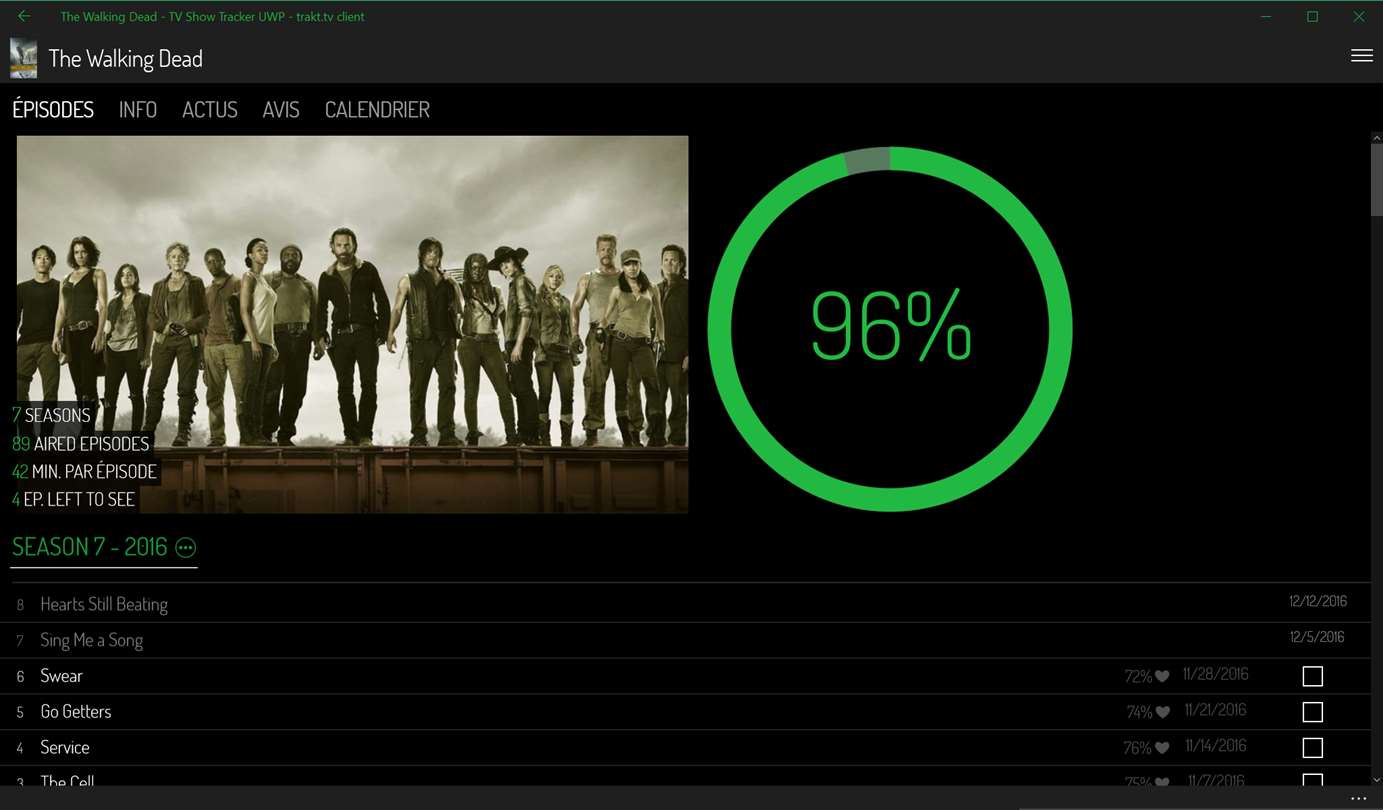Select the CALENDRIER tab
This screenshot has width=1383, height=810.
tap(377, 110)
